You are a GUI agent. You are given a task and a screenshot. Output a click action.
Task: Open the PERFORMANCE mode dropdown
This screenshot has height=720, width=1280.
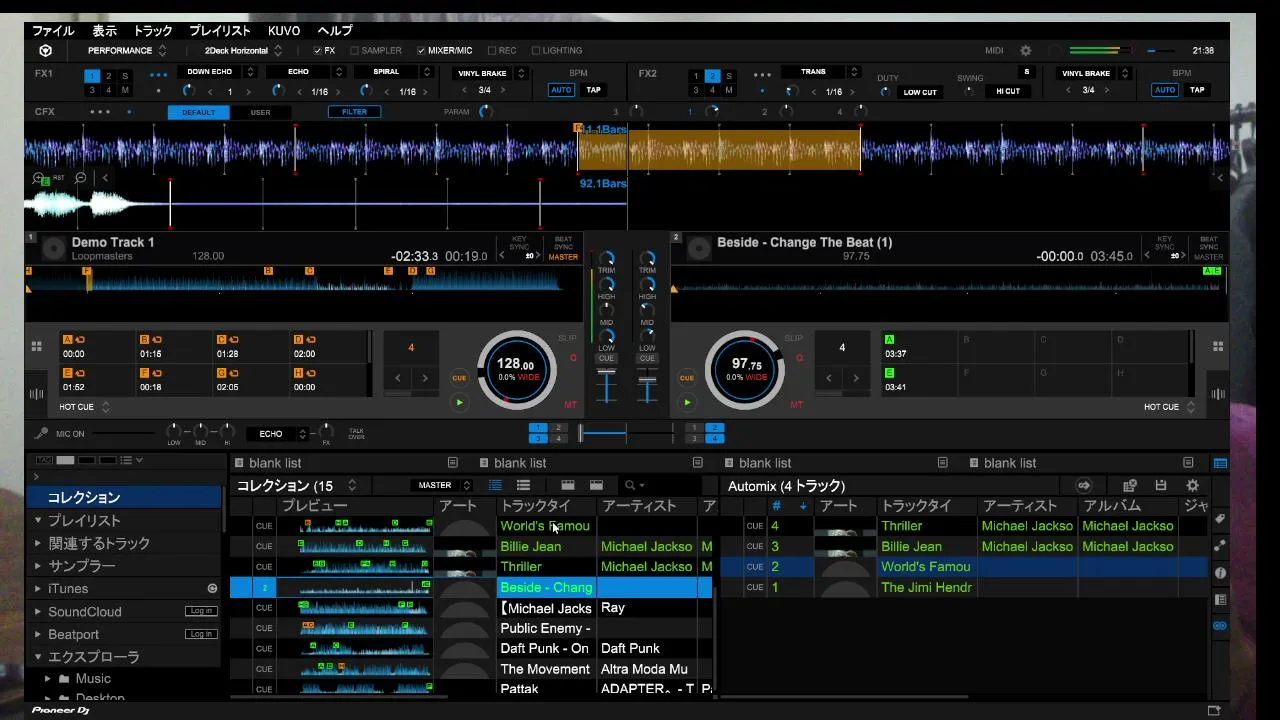[x=127, y=51]
